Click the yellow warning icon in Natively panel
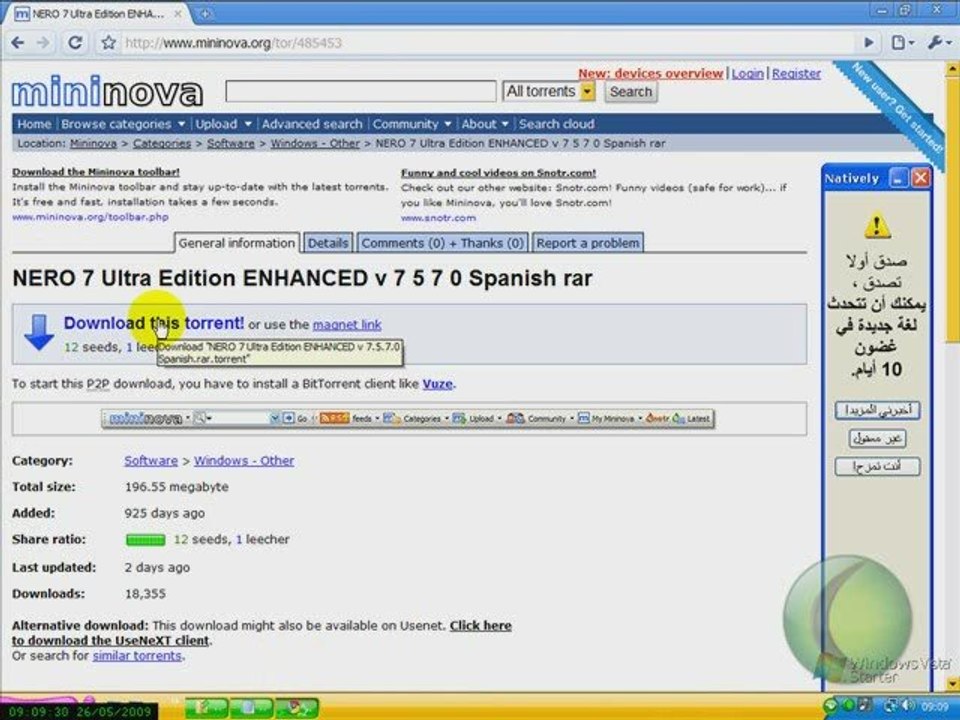The image size is (960, 720). tap(877, 225)
